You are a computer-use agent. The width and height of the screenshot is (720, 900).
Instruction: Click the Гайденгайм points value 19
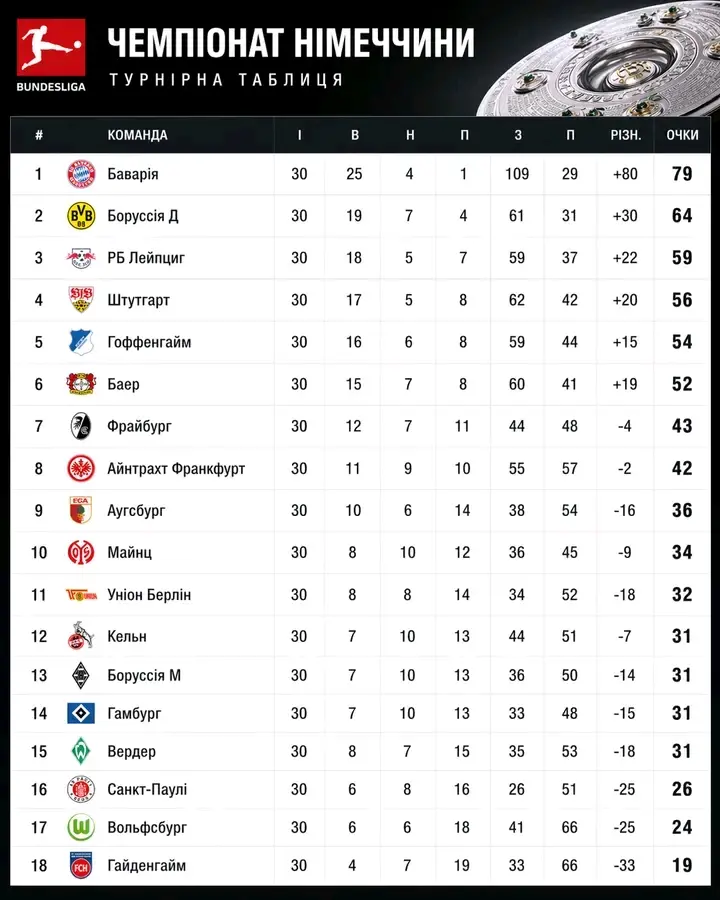pyautogui.click(x=682, y=865)
